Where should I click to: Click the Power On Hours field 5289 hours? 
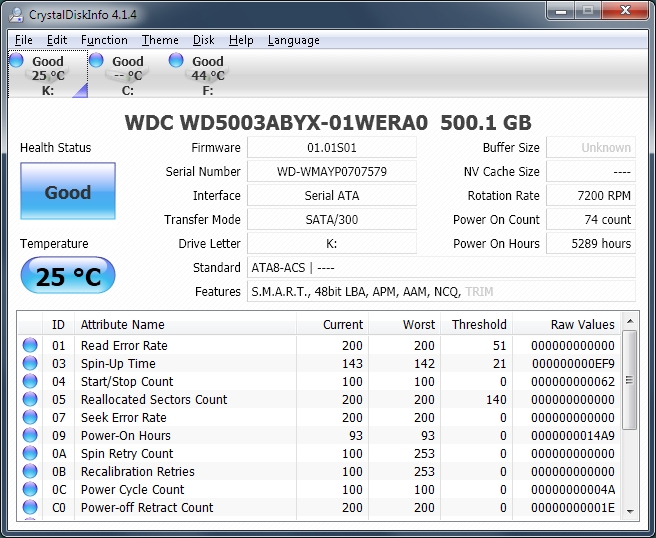pos(591,243)
